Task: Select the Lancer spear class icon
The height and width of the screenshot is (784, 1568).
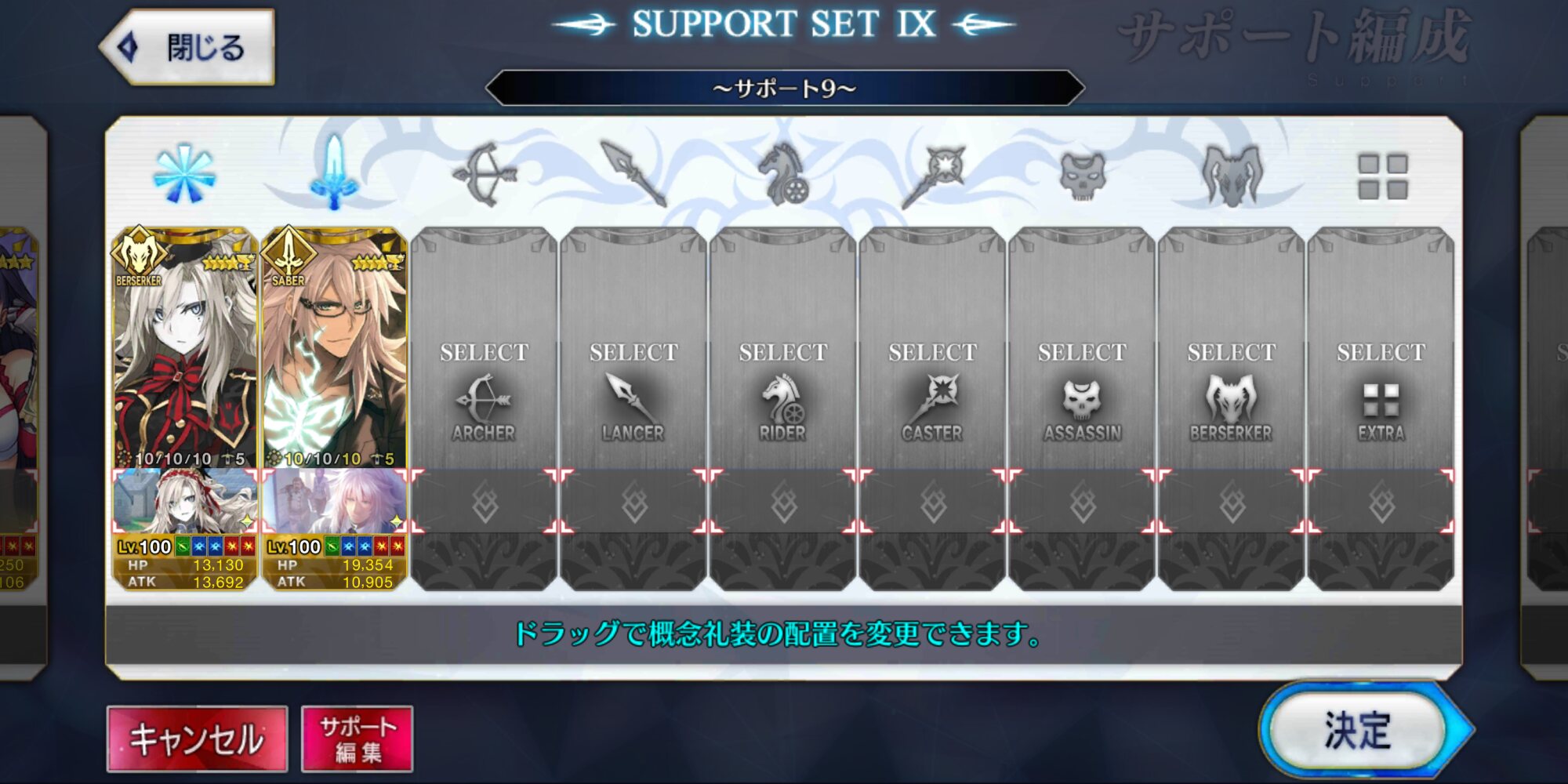Action: tap(633, 174)
